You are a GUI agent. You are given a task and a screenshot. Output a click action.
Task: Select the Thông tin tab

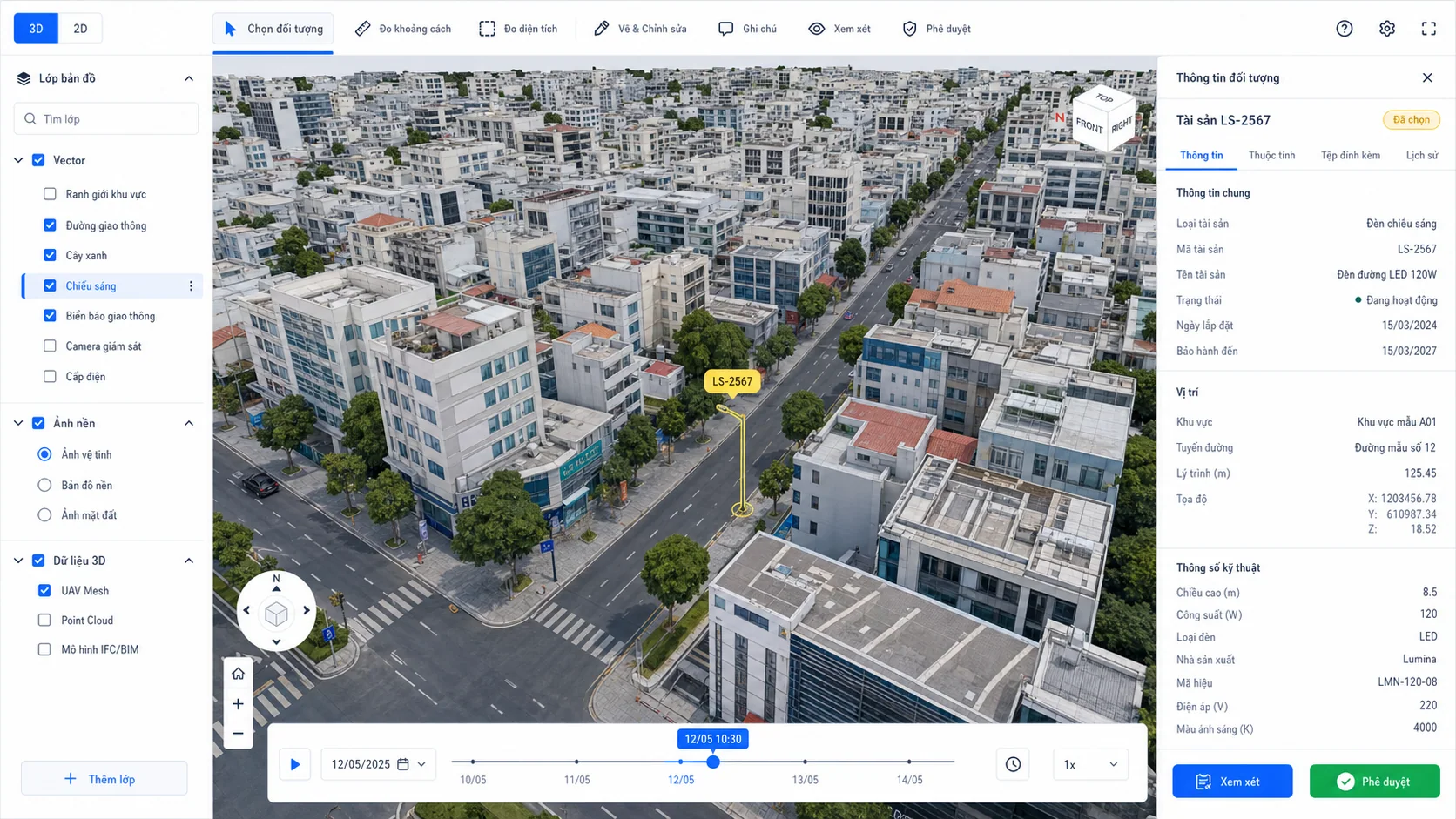1201,155
